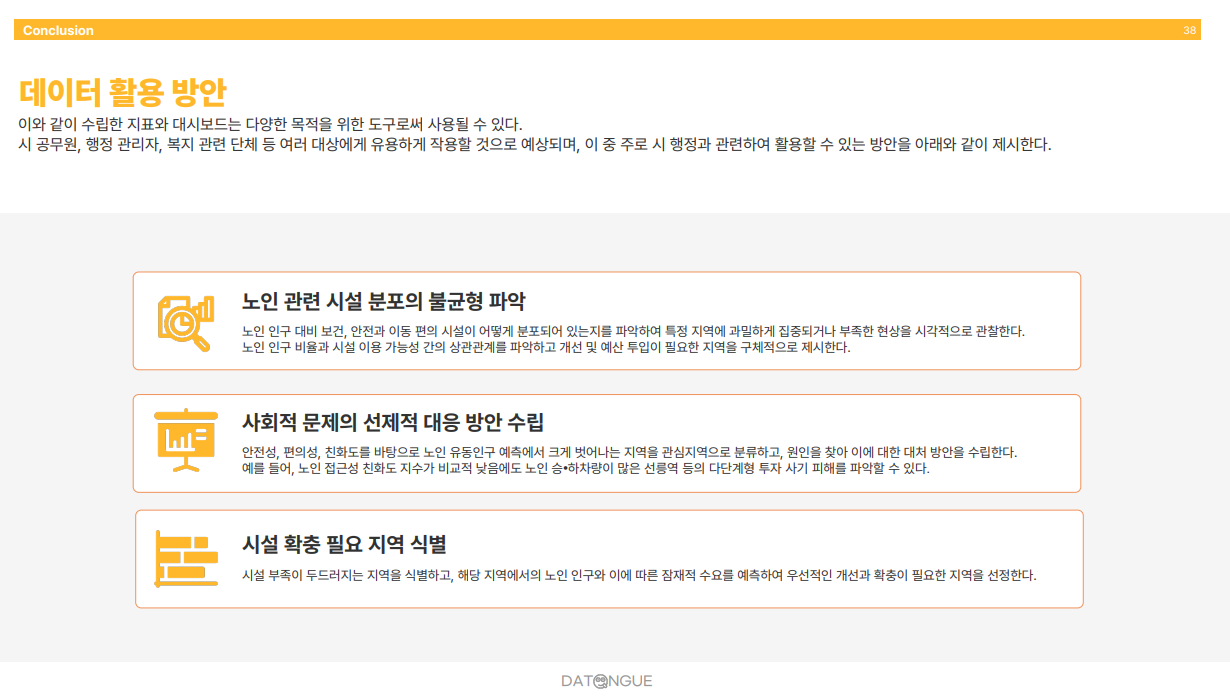Click the Conclusion section label in the header bar
The height and width of the screenshot is (697, 1230).
(x=58, y=30)
